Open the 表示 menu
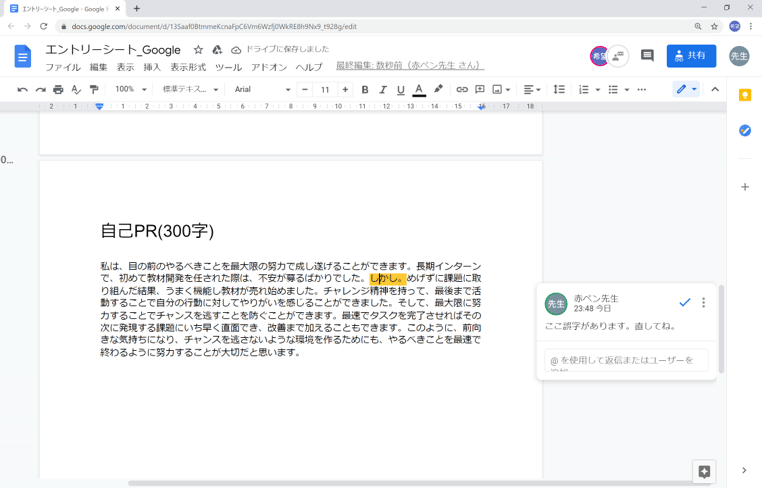The image size is (762, 488). tap(125, 67)
